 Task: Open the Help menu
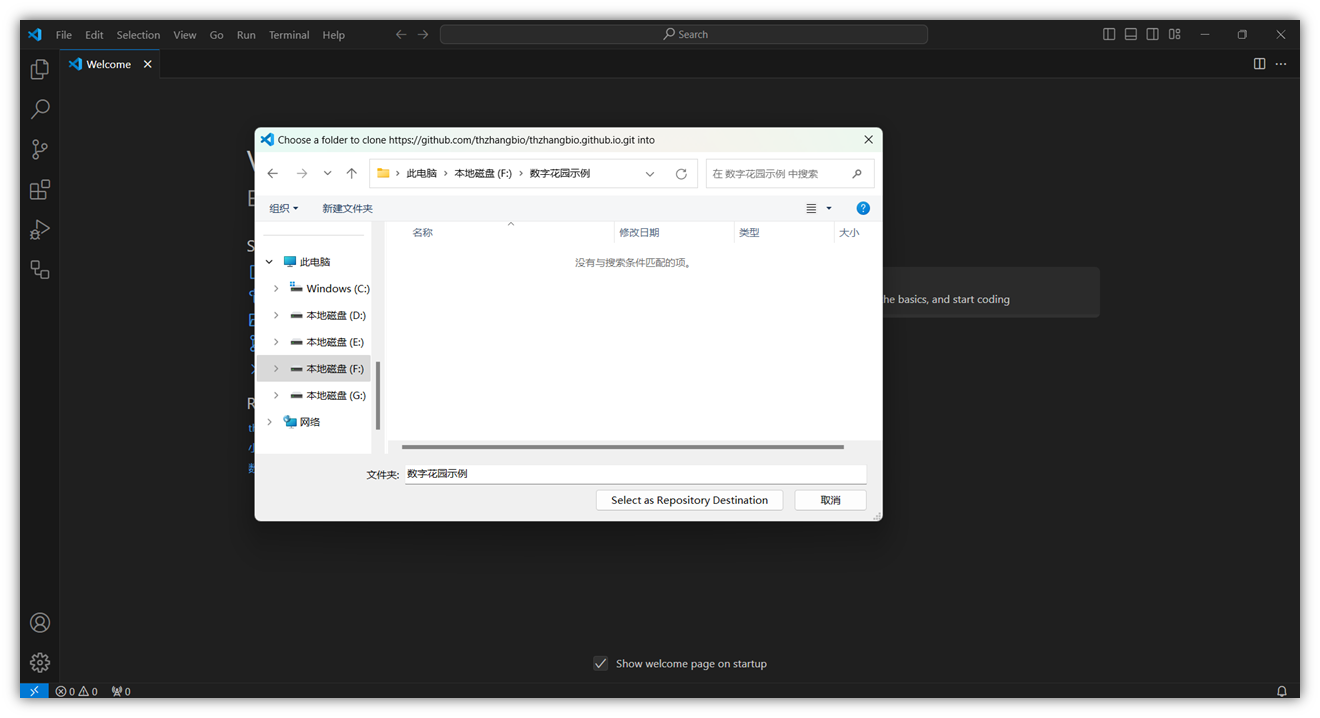334,34
